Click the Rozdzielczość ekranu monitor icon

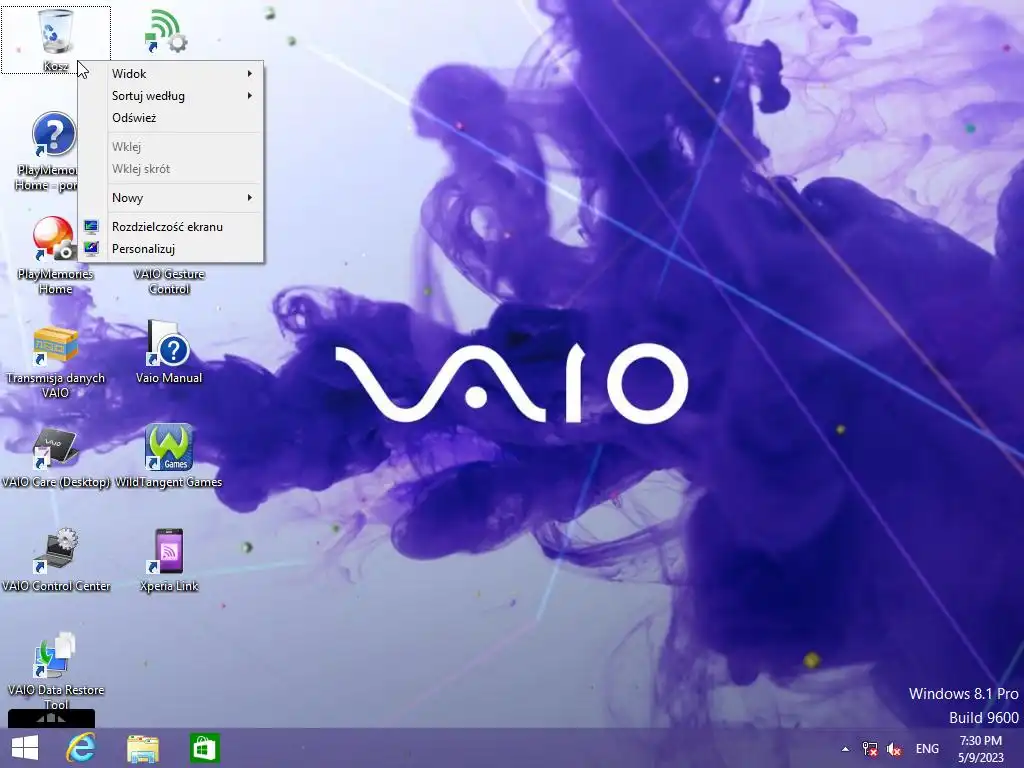coord(91,227)
